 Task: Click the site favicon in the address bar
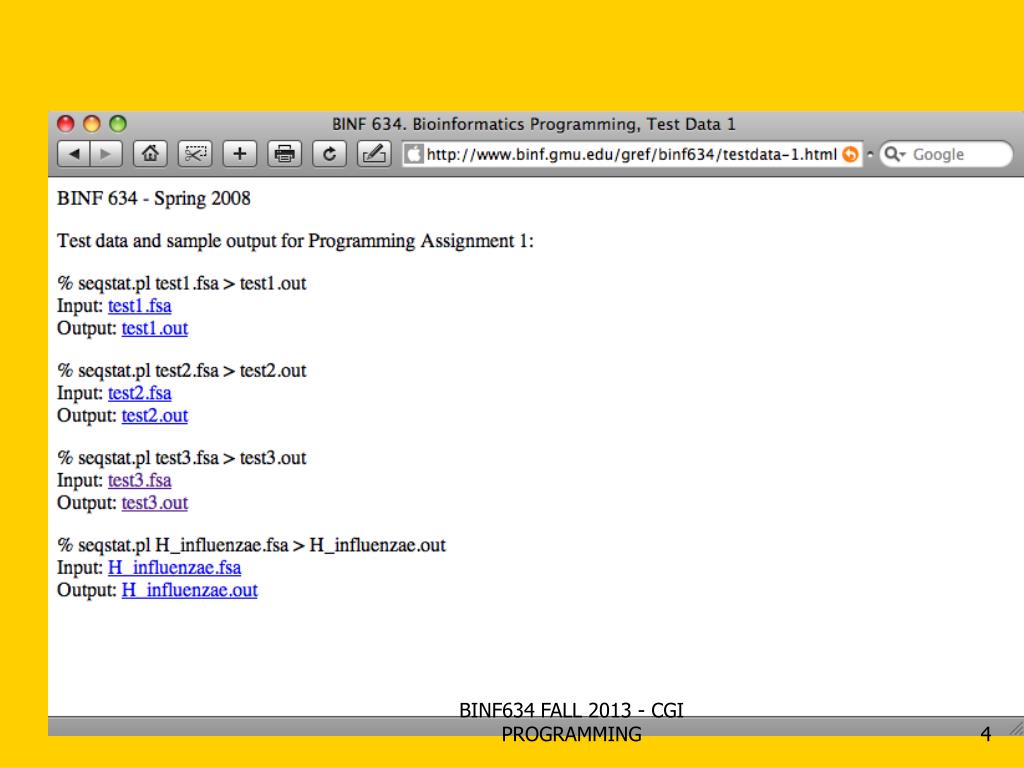tap(413, 154)
